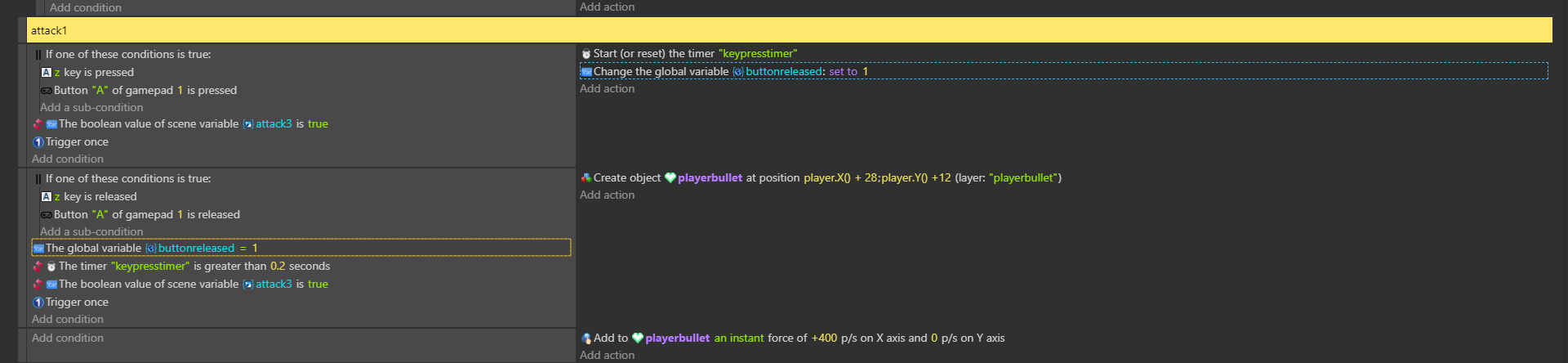Toggle invert icon on keypresstimer greater than condition
The image size is (1568, 363).
pos(38,267)
